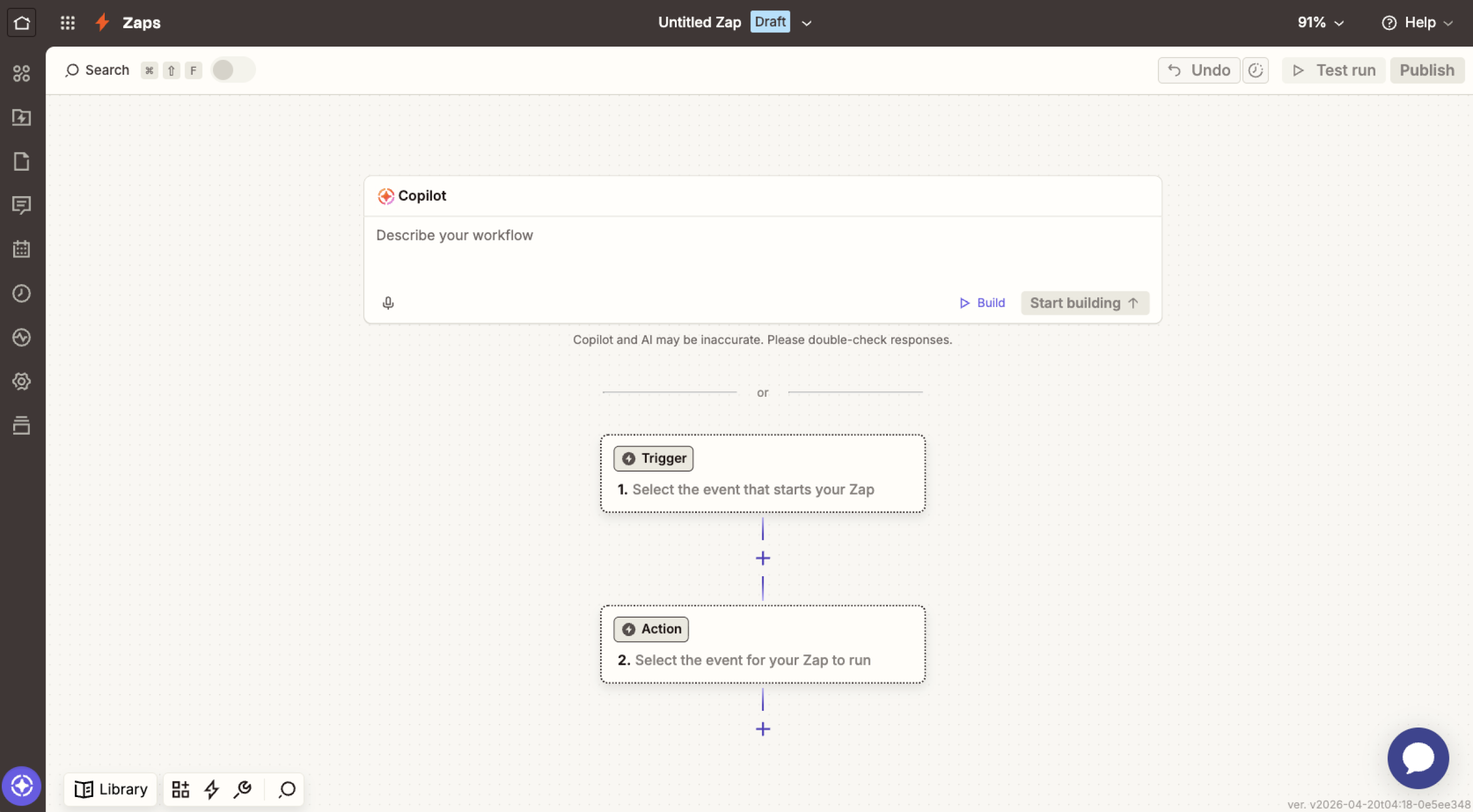The height and width of the screenshot is (812, 1473).
Task: Open the apps grid menu beside home
Action: click(67, 22)
